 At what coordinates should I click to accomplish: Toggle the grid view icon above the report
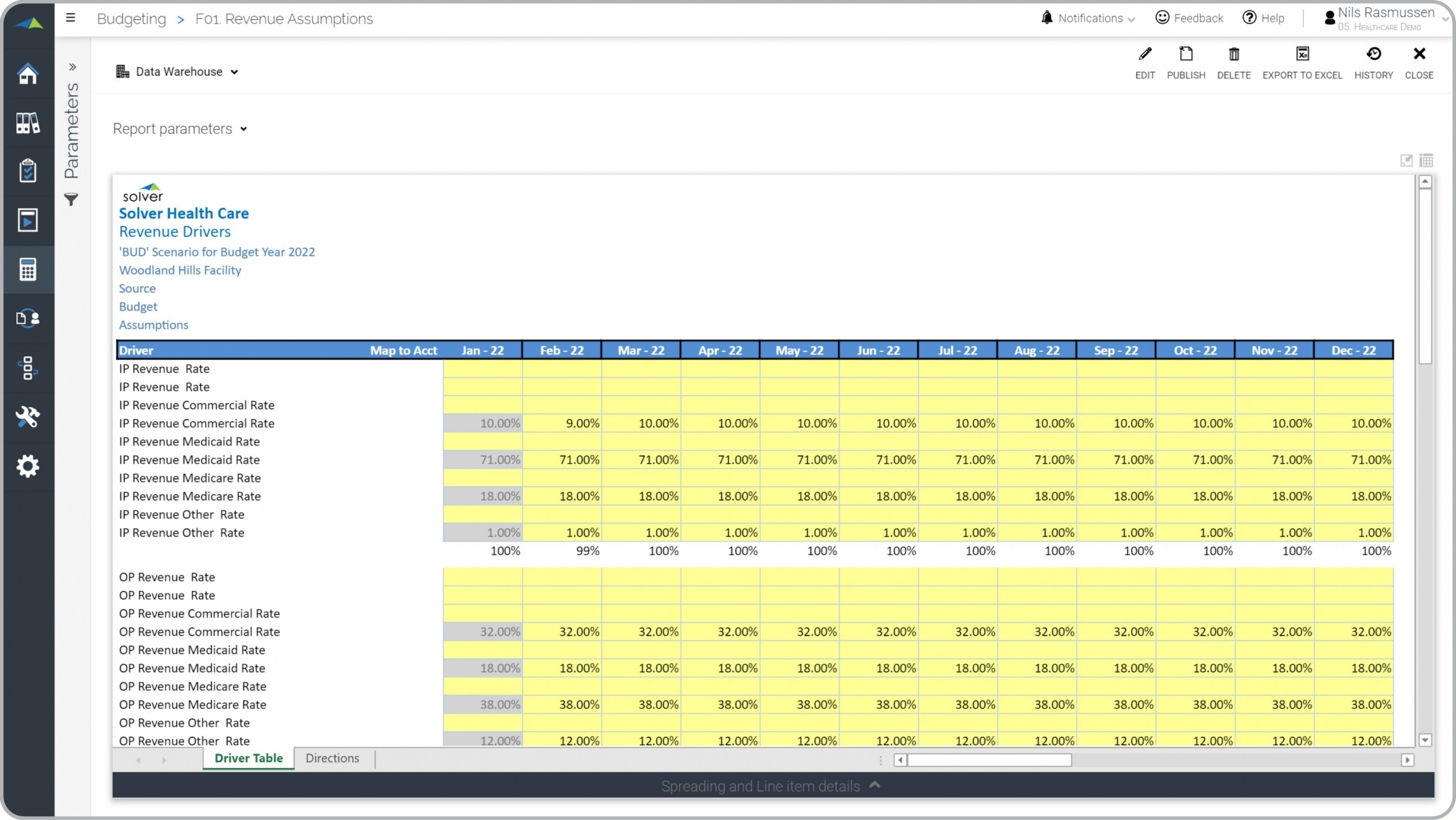(1427, 160)
